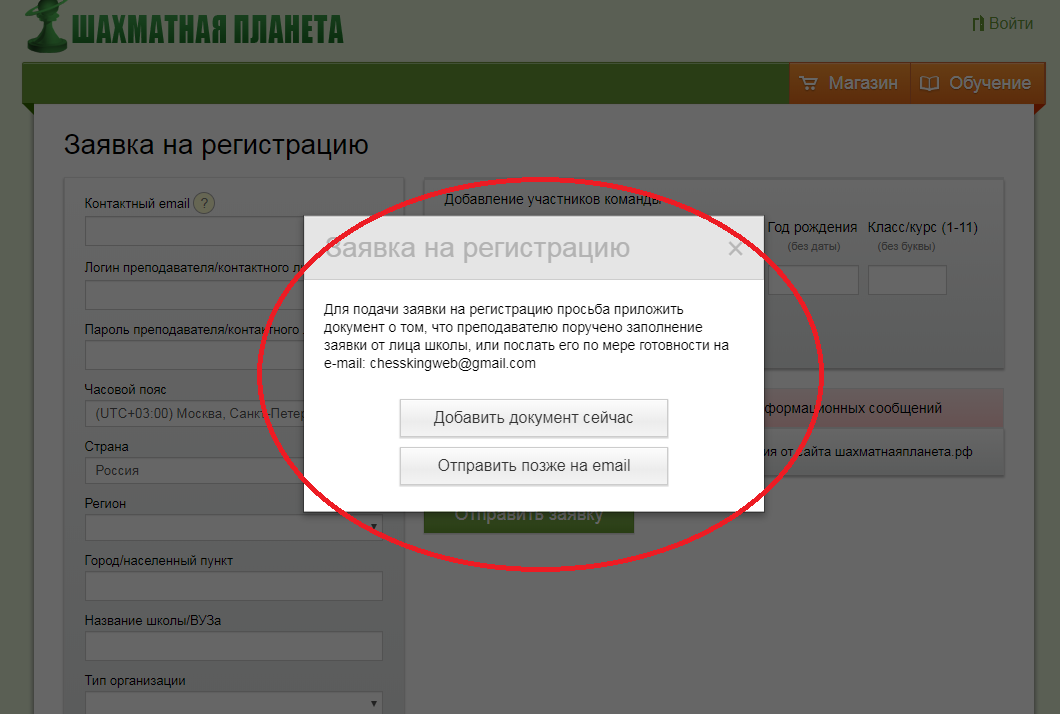
Task: Click the Войти login link
Action: 1002,24
